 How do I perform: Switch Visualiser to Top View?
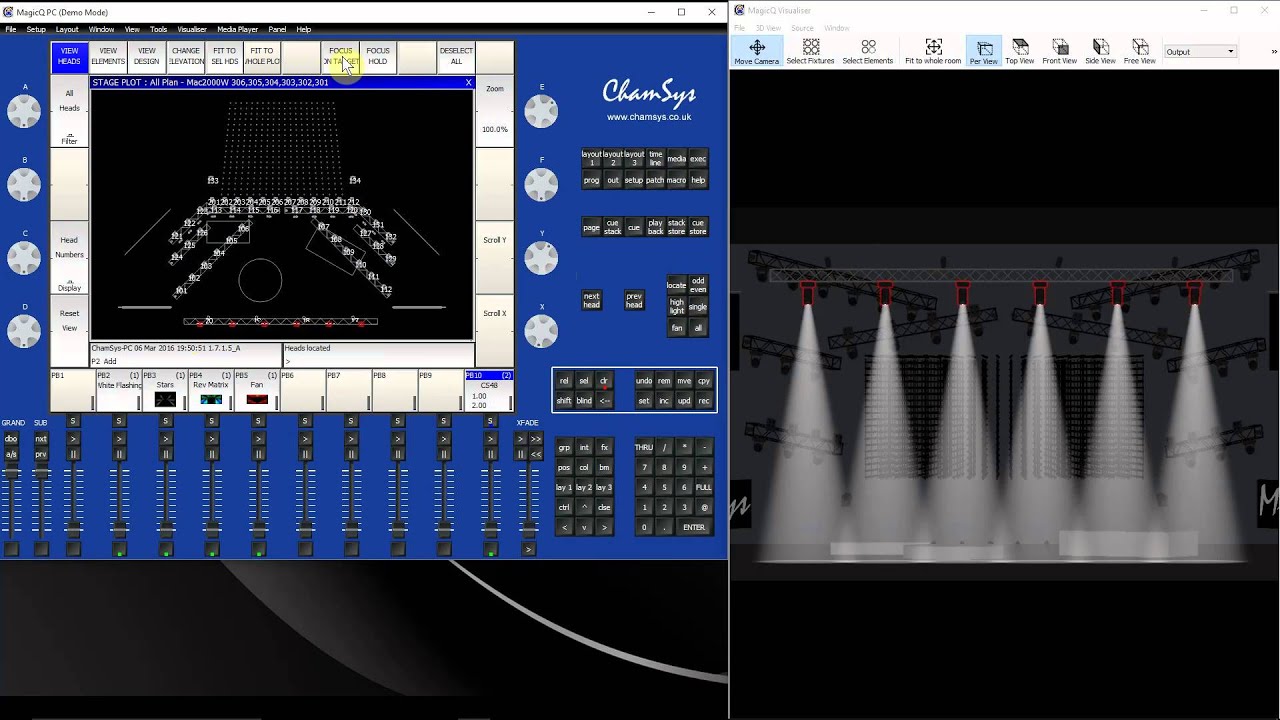coord(1020,52)
